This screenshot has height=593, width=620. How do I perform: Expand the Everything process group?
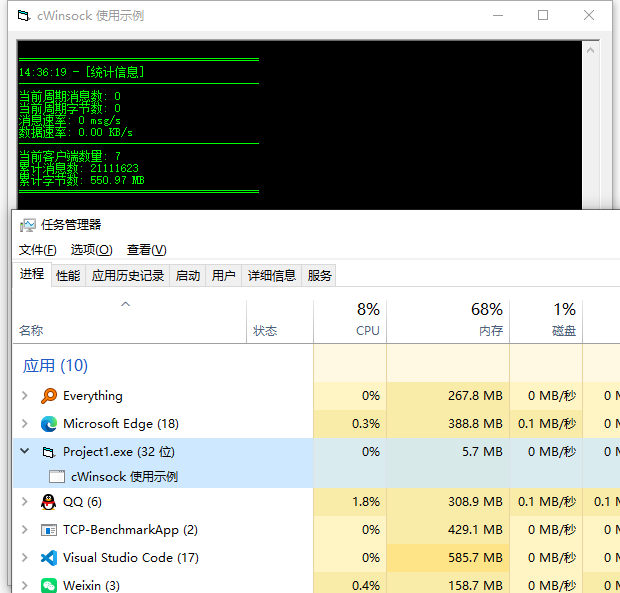coord(25,395)
